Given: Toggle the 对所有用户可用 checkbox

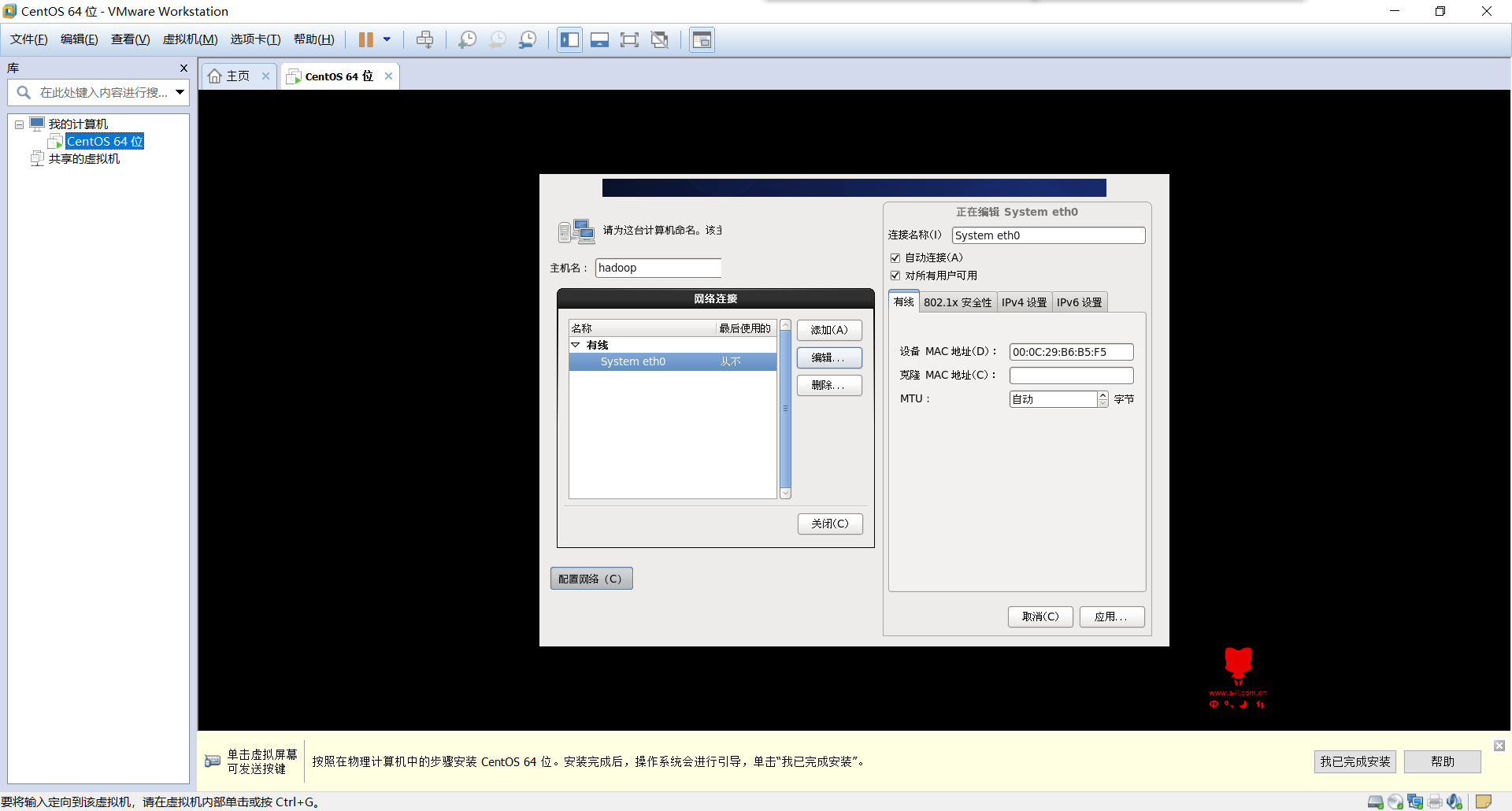Looking at the screenshot, I should (x=895, y=276).
